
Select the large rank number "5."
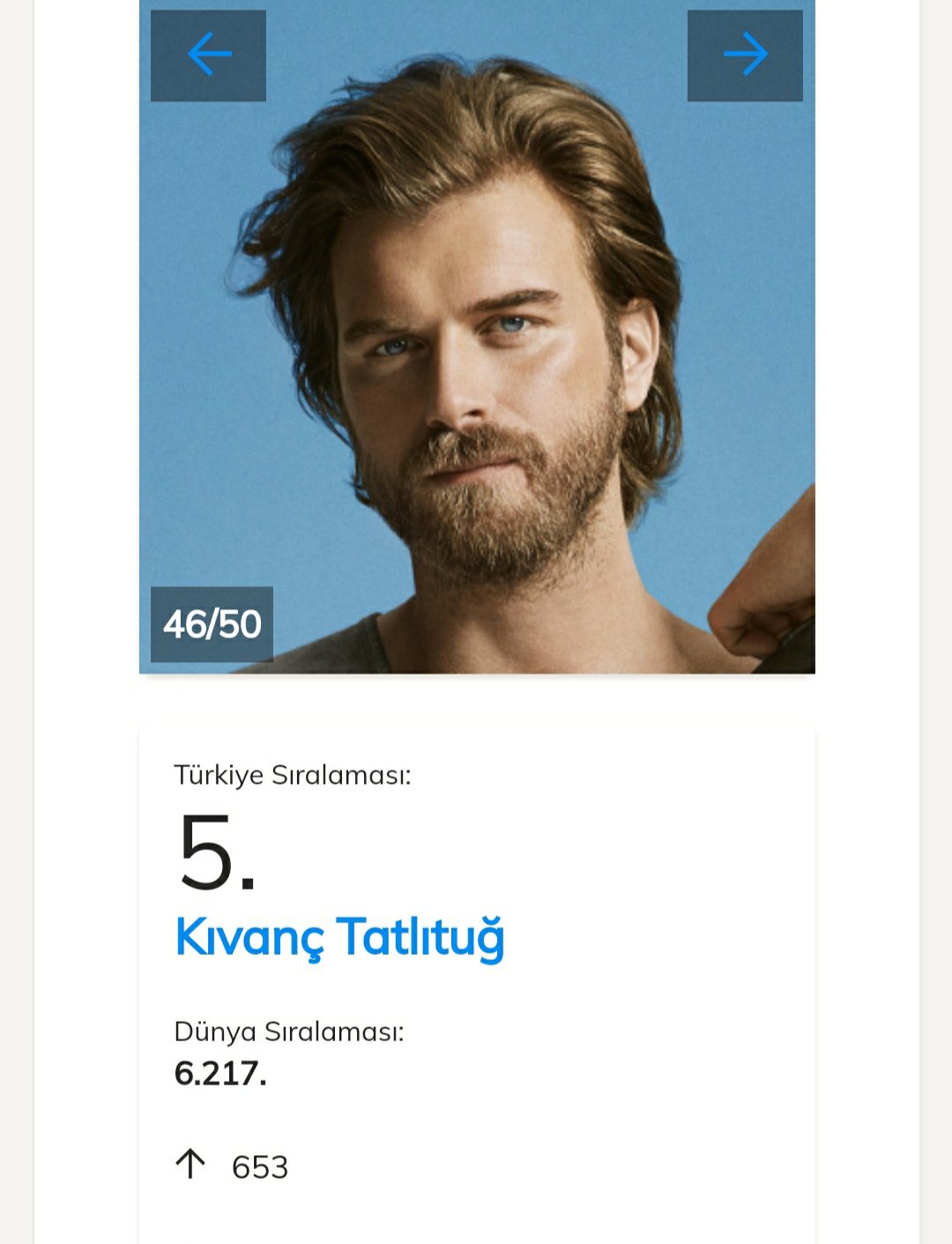pyautogui.click(x=216, y=853)
